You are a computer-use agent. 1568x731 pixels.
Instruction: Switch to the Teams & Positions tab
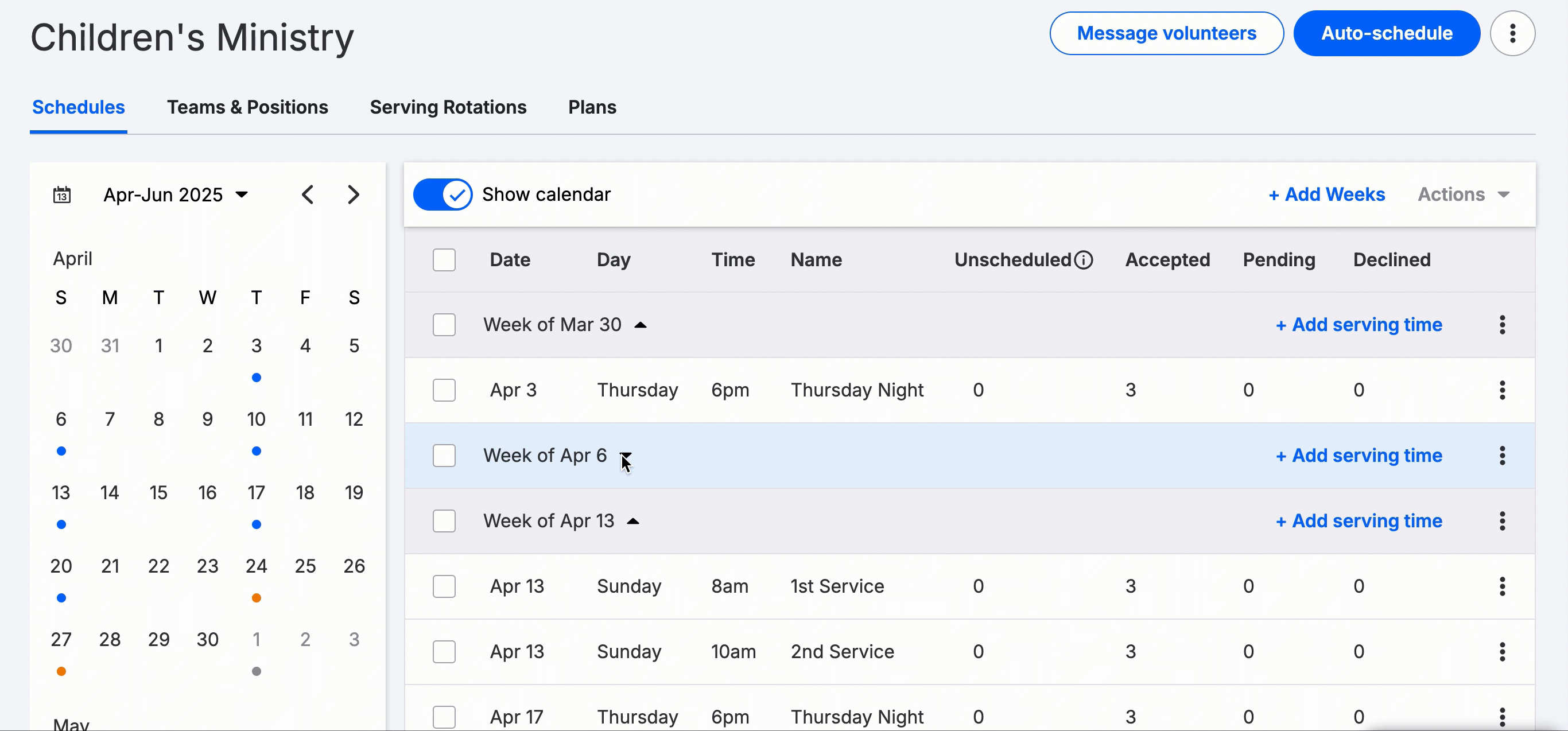click(249, 107)
